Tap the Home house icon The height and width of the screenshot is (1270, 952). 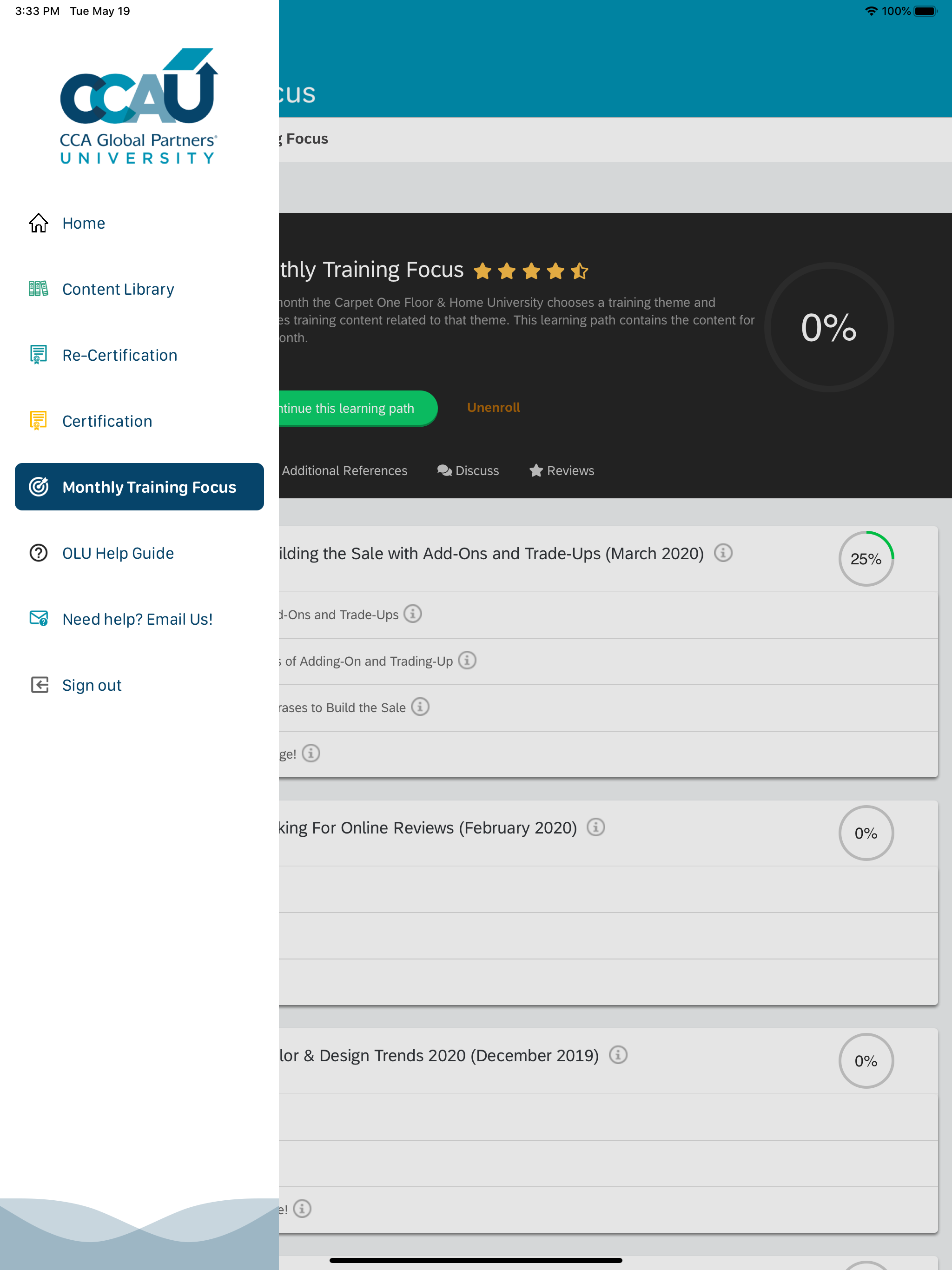(x=39, y=223)
